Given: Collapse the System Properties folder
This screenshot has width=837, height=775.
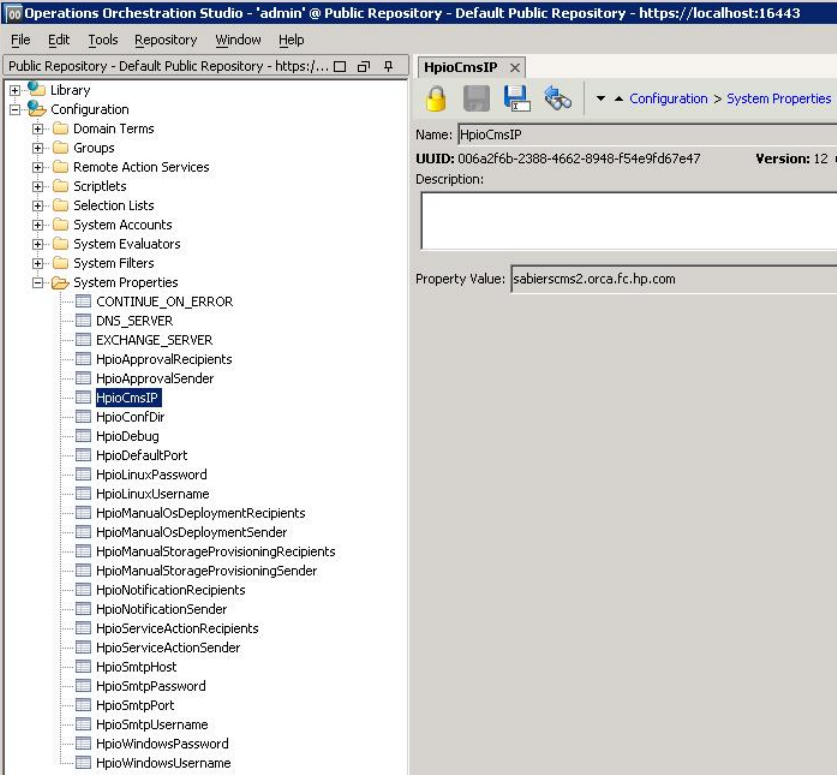Looking at the screenshot, I should point(38,283).
